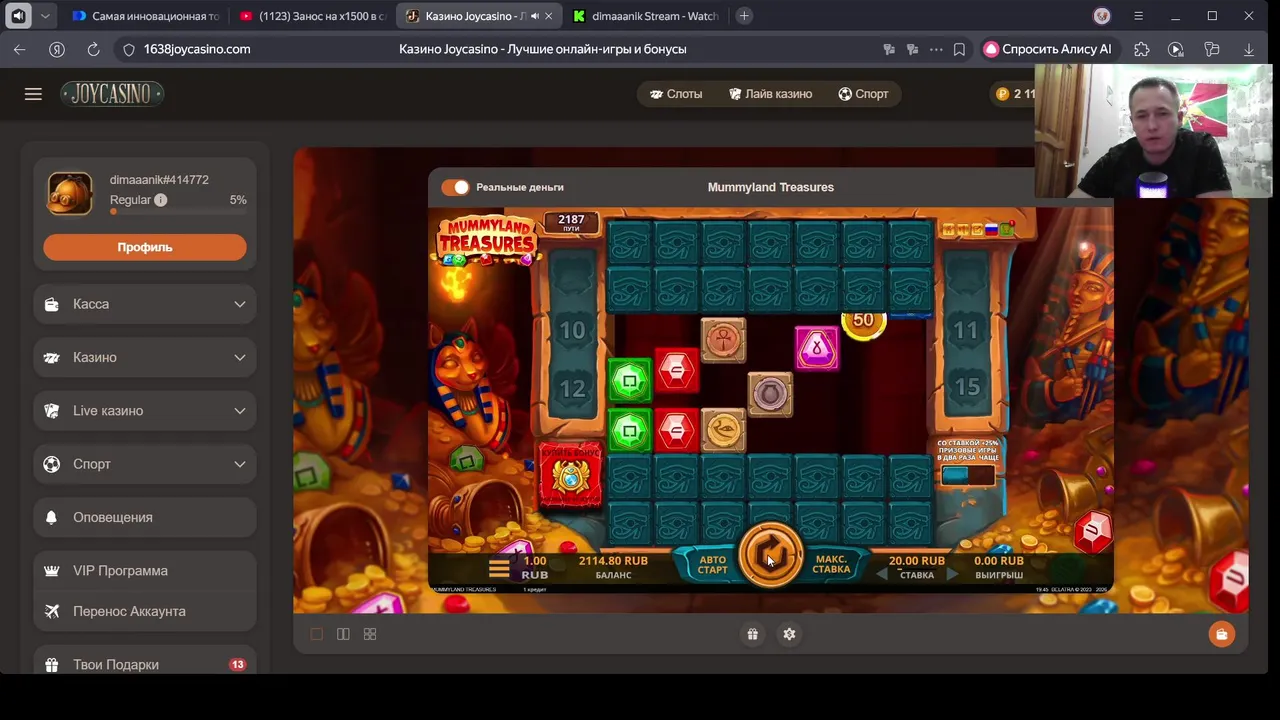
Task: Go to Спорт in top navigation
Action: [863, 94]
